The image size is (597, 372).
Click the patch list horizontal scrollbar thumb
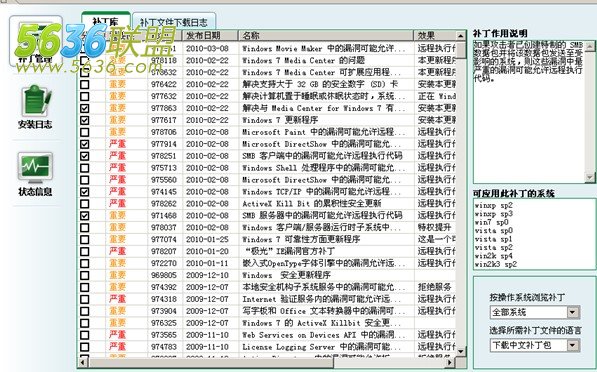pos(211,362)
